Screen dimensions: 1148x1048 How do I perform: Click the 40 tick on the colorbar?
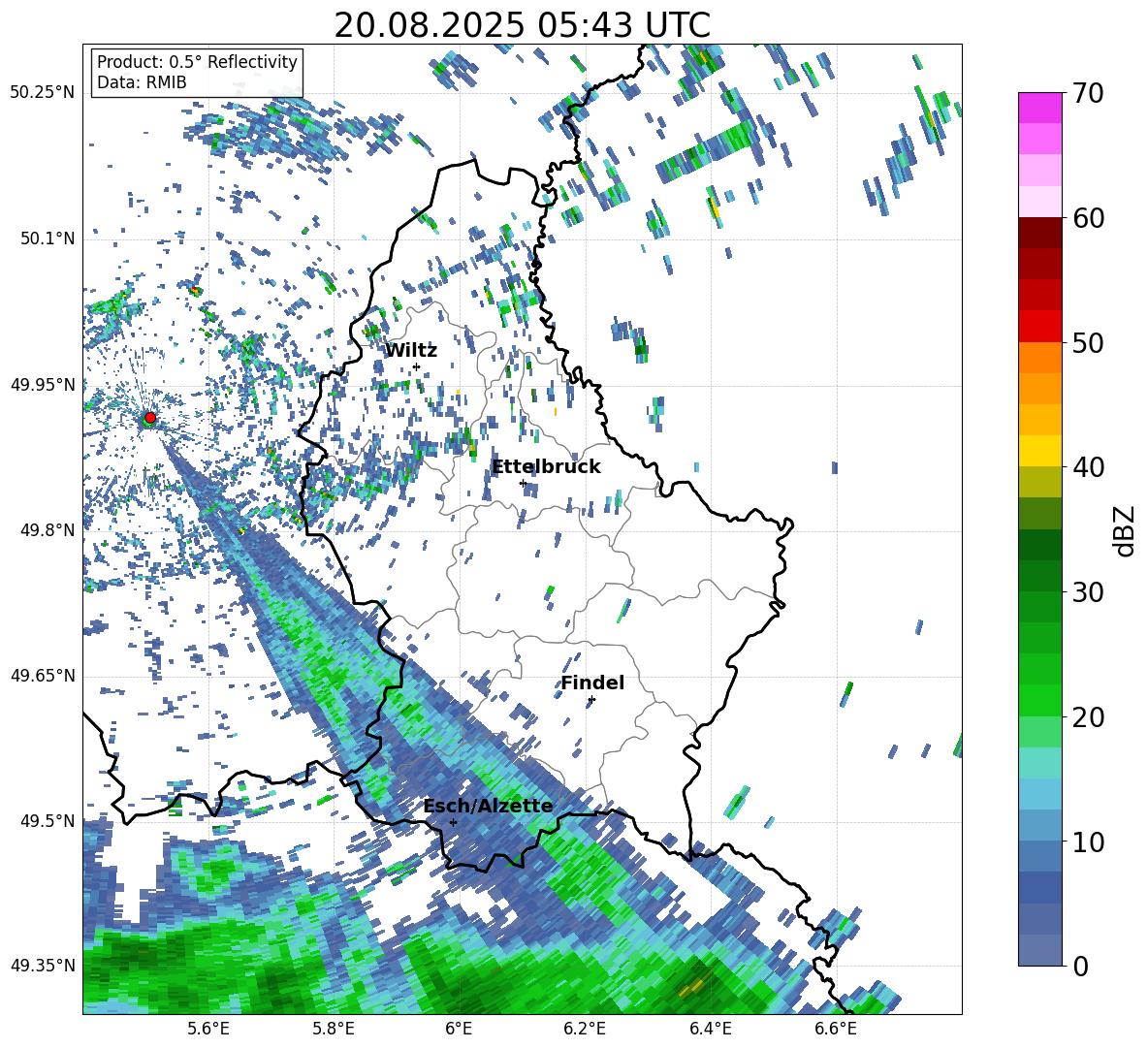tap(1088, 467)
